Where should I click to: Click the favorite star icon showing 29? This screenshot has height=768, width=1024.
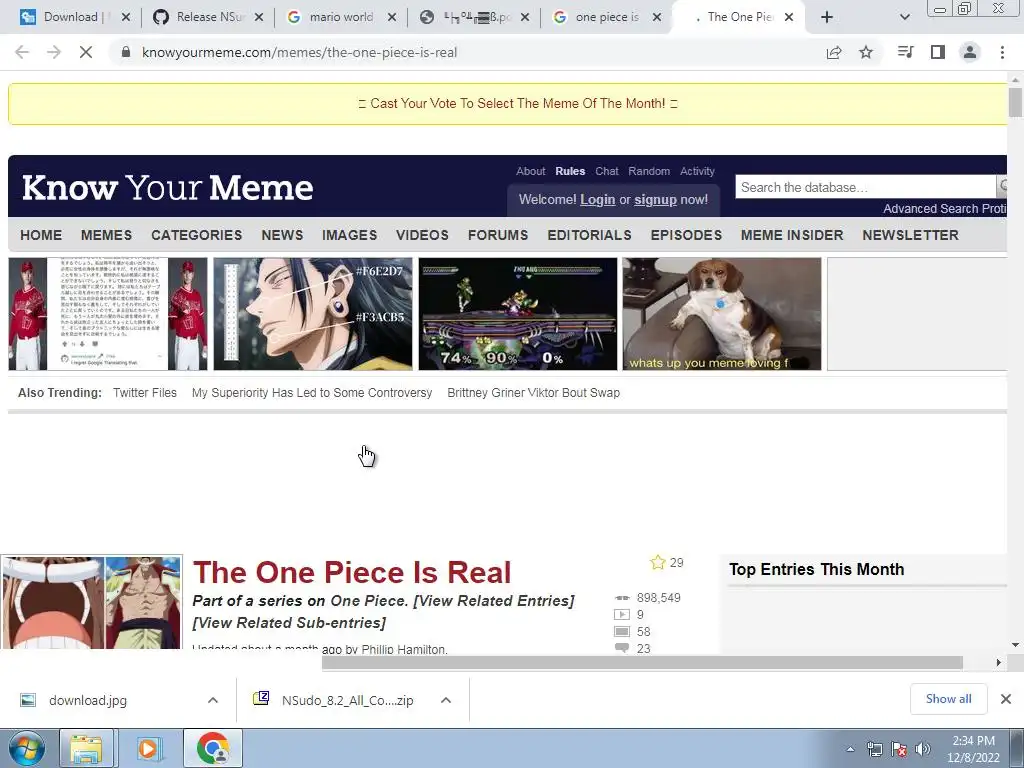point(658,562)
